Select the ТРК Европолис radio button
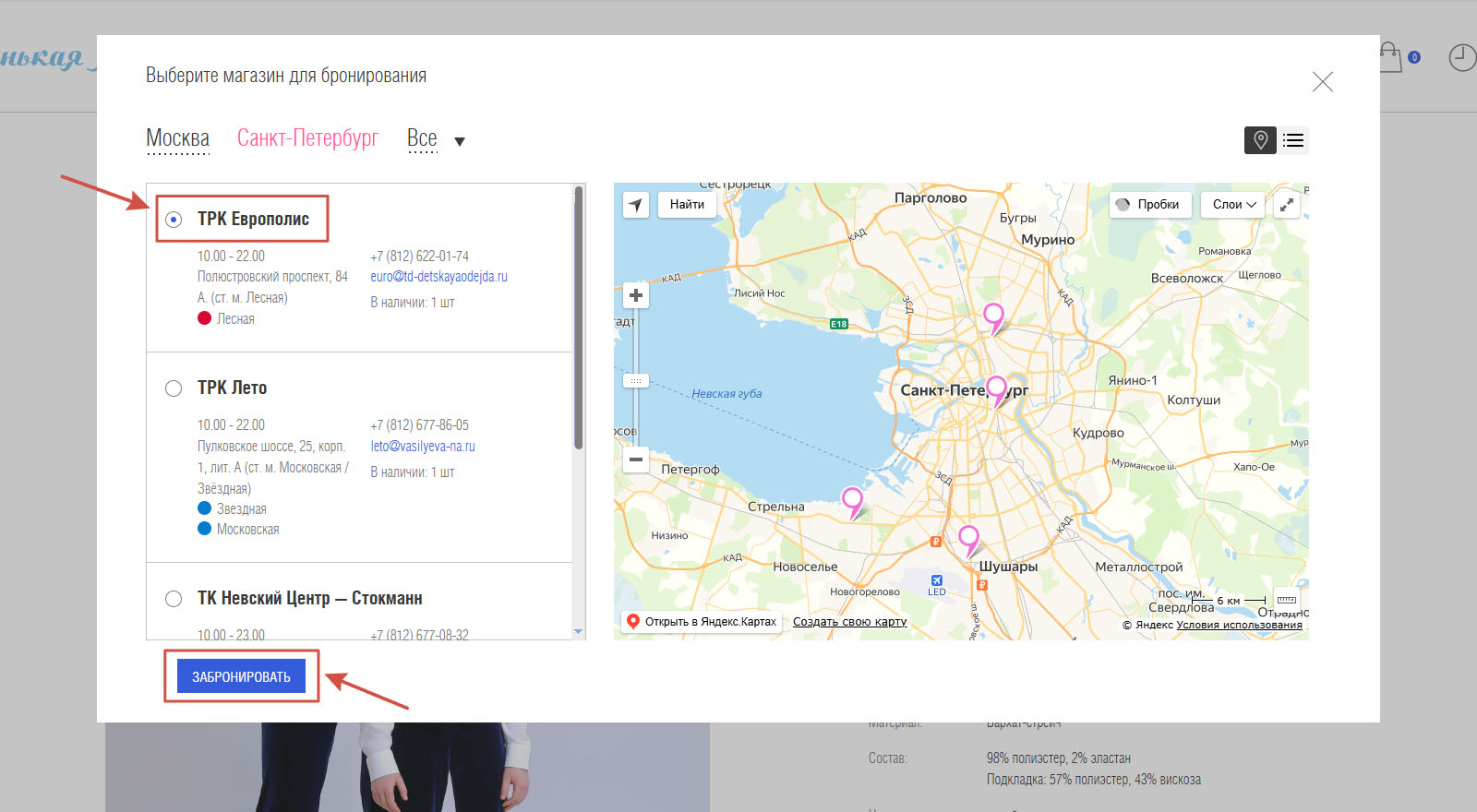 coord(174,220)
